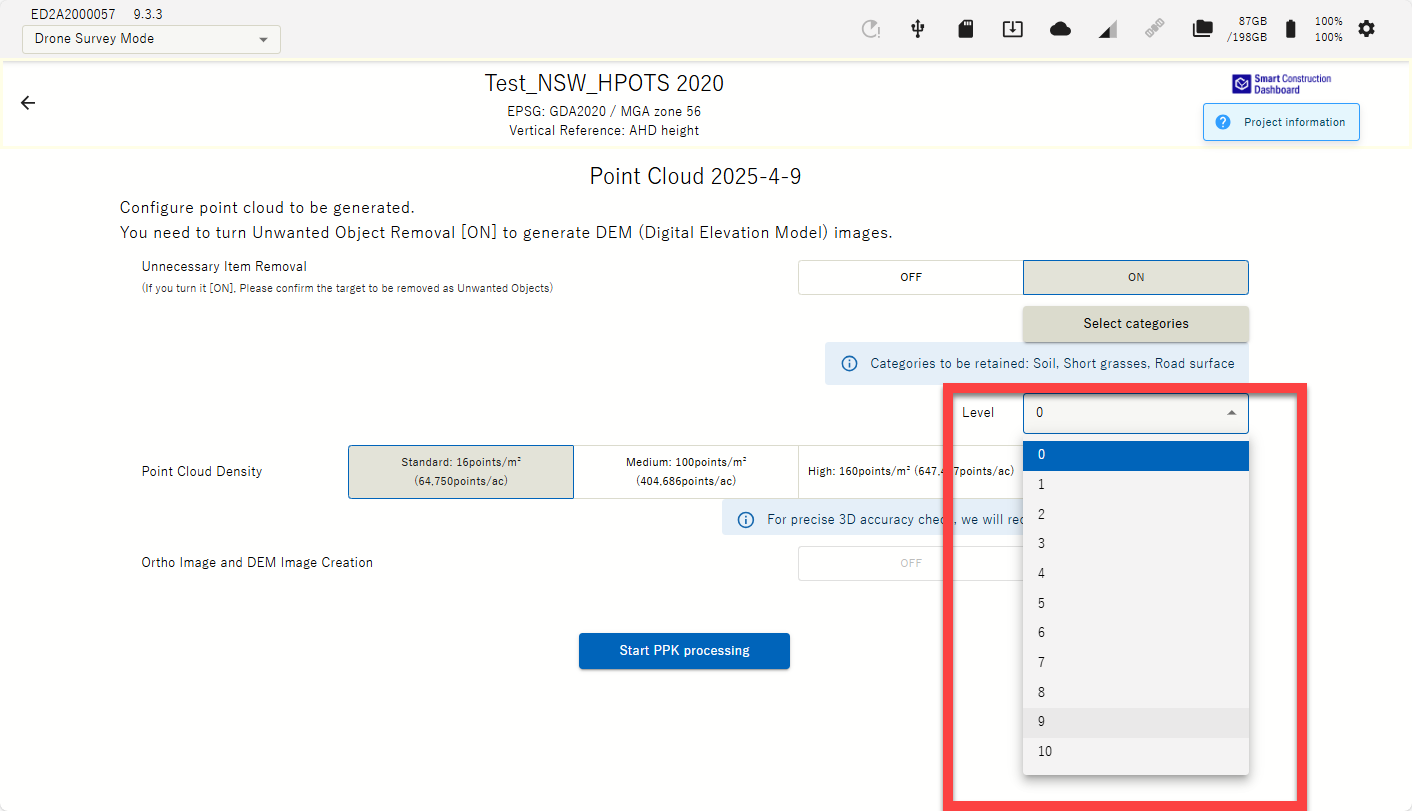Choose level 9 in the list
1412x811 pixels.
click(1135, 722)
